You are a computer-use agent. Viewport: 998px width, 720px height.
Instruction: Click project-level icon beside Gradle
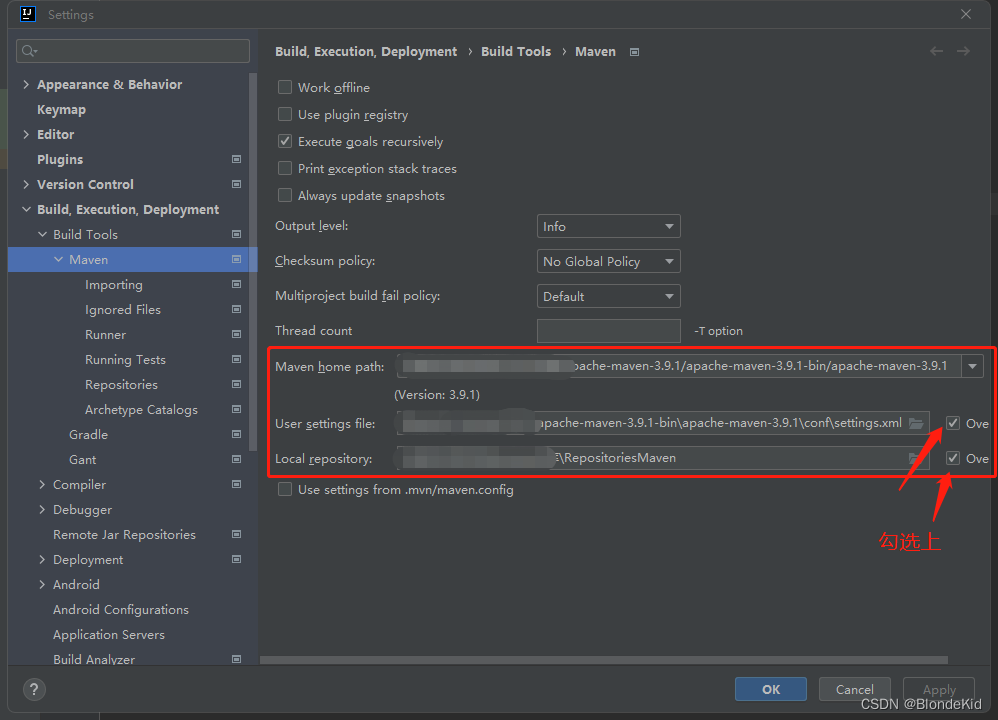[236, 434]
